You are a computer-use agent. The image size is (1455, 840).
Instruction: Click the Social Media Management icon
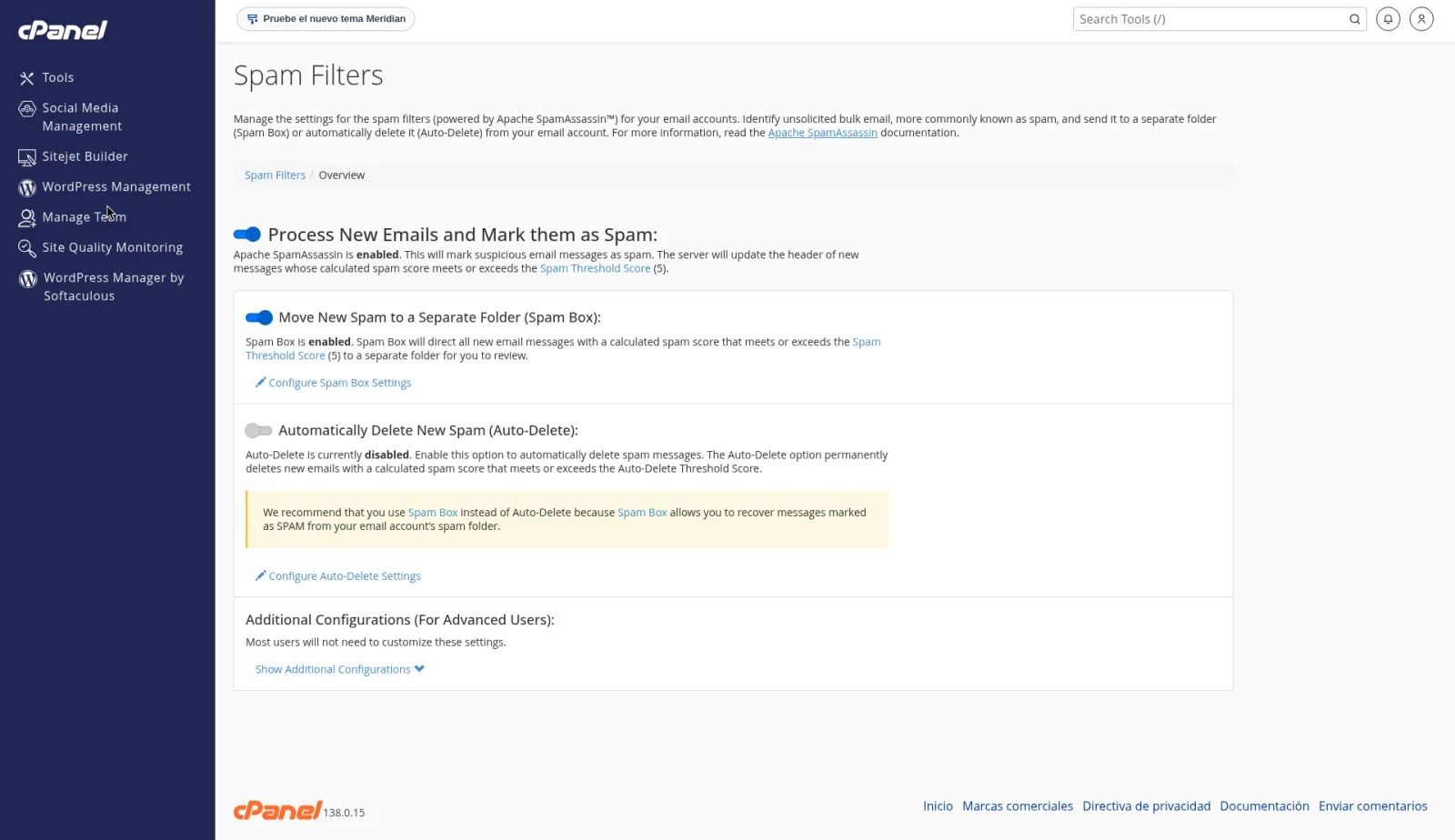(27, 108)
